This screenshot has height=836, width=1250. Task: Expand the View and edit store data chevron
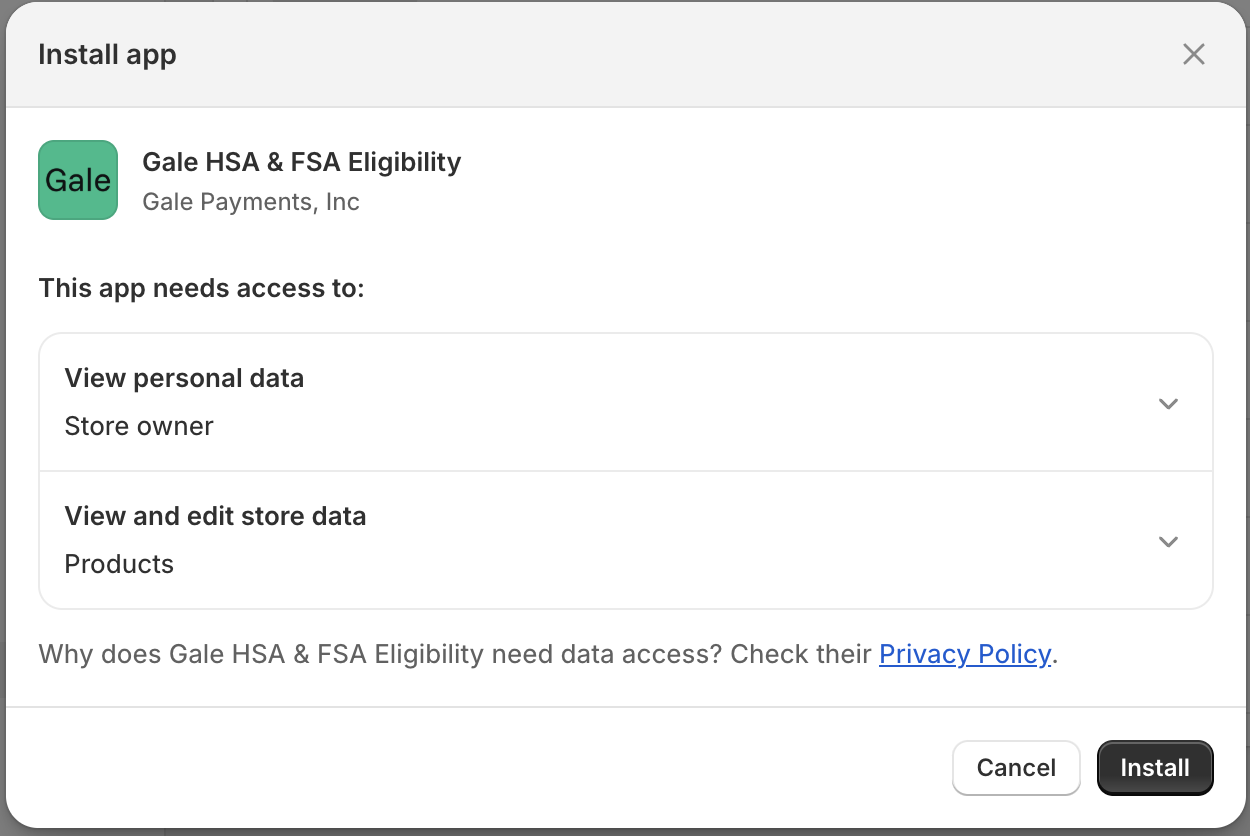[x=1168, y=541]
